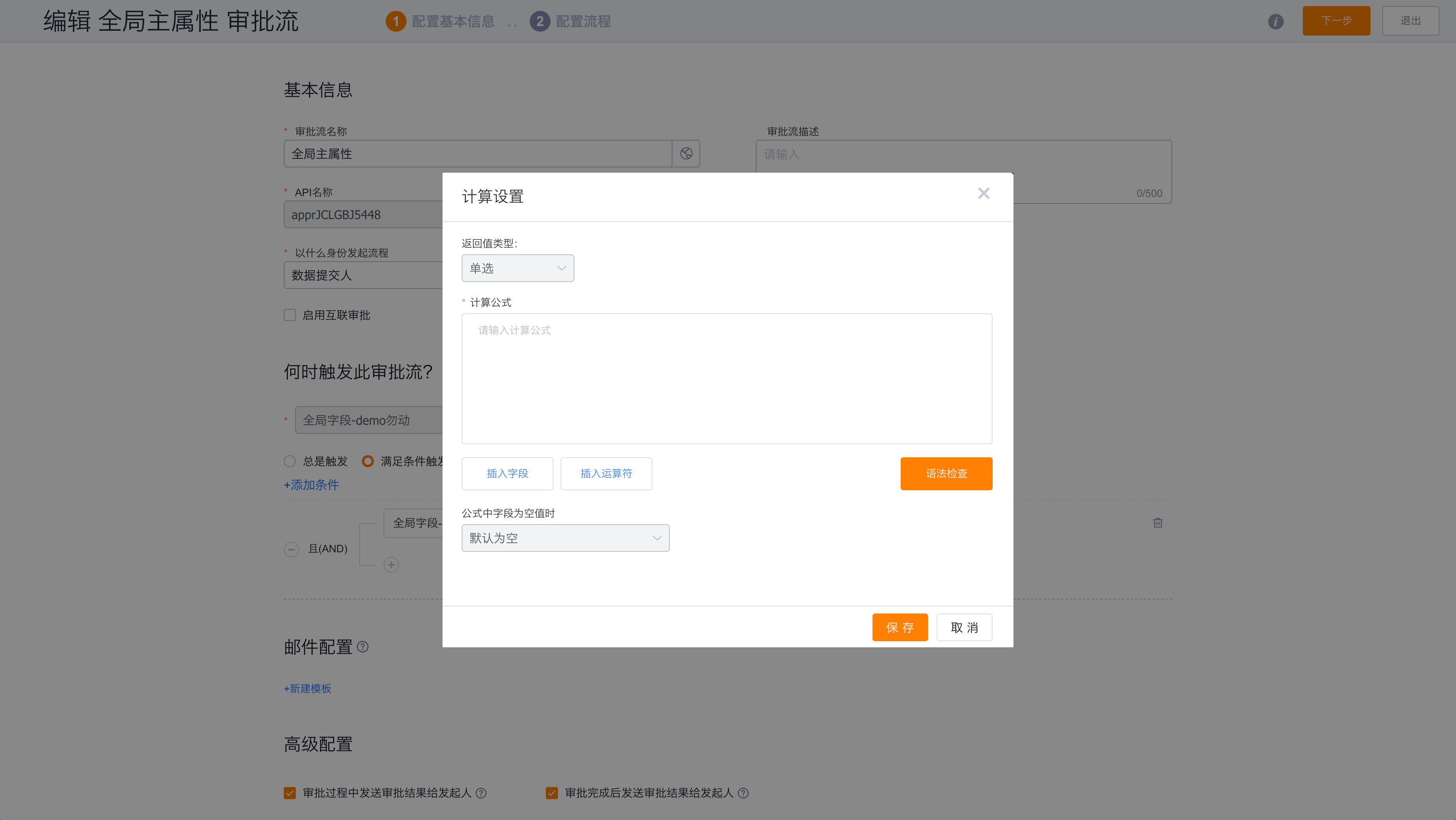Image resolution: width=1456 pixels, height=820 pixels.
Task: Enable the 启用互联审批 checkbox
Action: coord(290,315)
